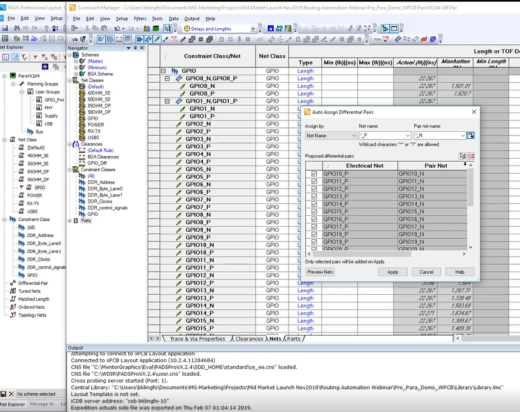The width and height of the screenshot is (520, 412).
Task: Collapse the GPIO constraint class row
Action: click(163, 71)
